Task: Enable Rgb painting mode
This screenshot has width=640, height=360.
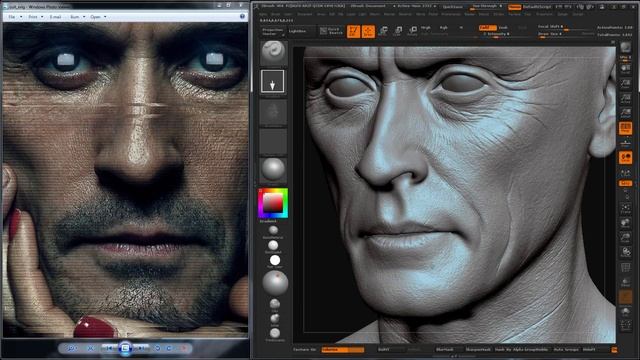Action: (444, 27)
